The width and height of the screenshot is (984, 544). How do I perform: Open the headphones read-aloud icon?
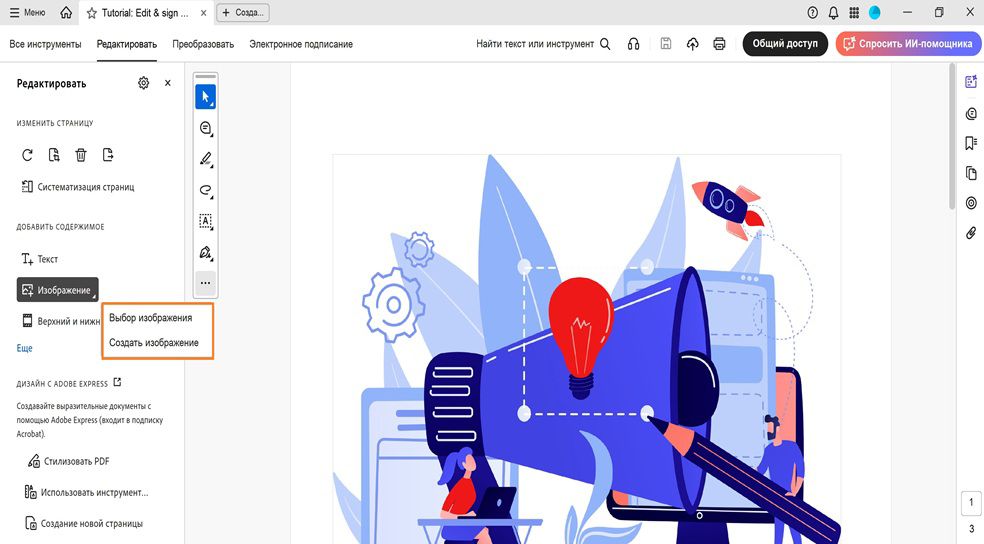click(x=633, y=44)
